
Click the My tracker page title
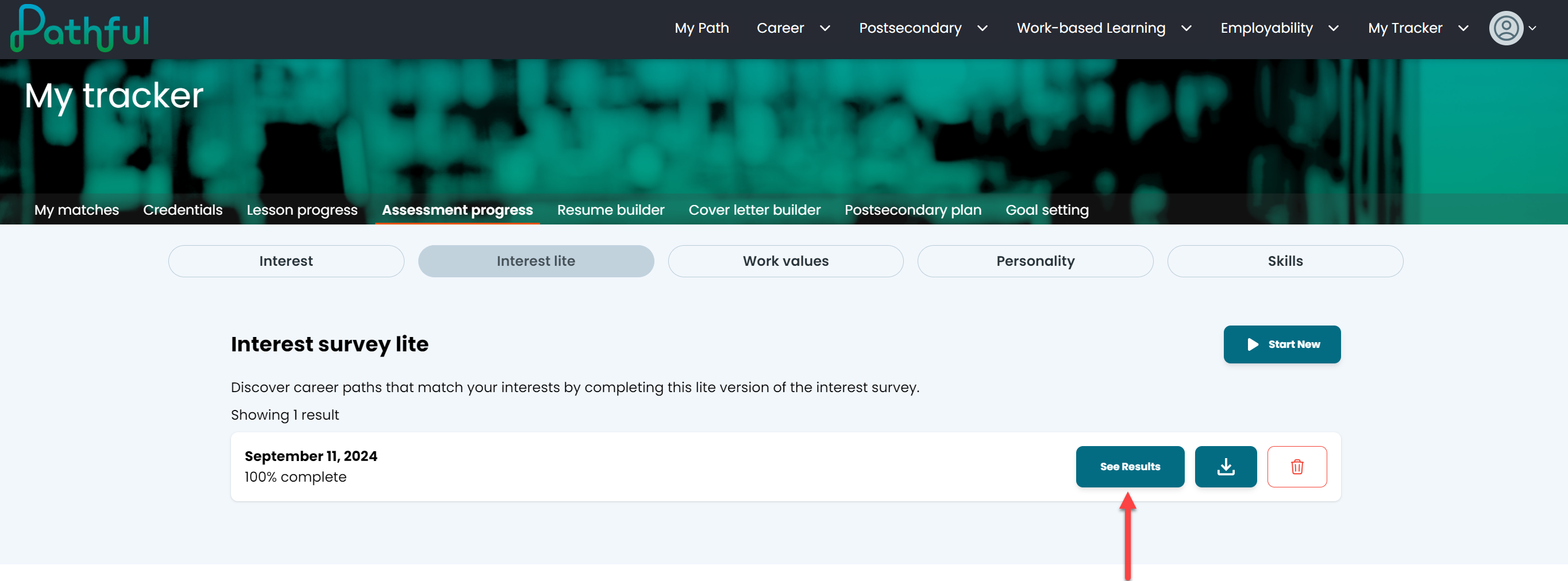point(114,96)
